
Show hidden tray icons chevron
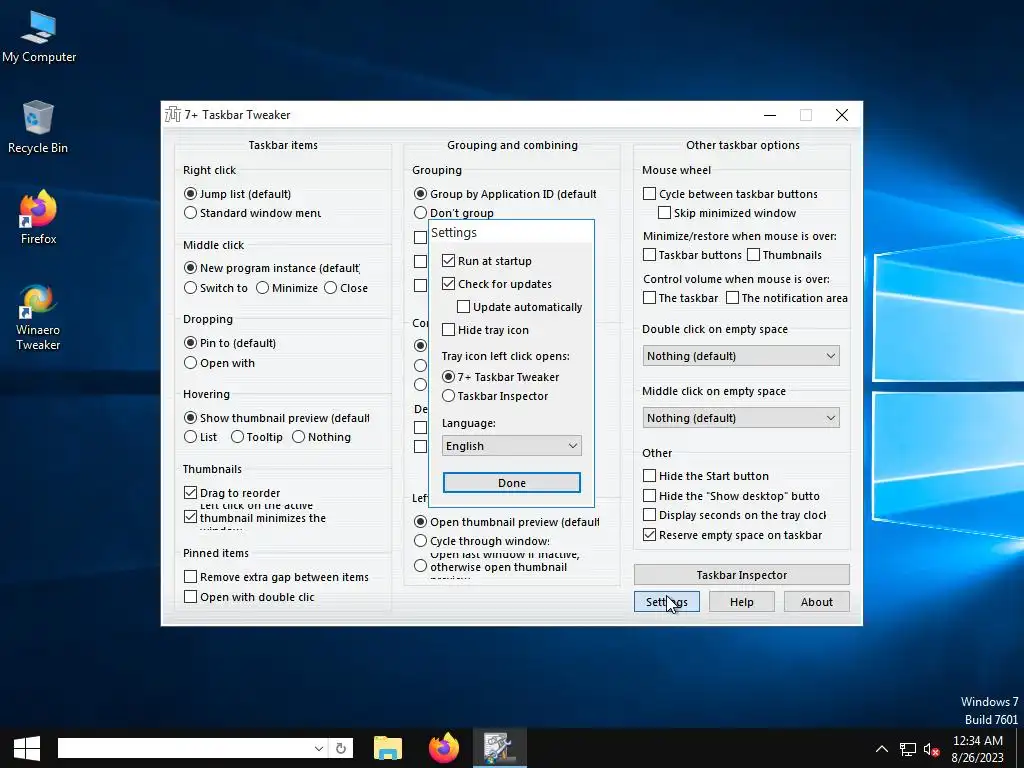[882, 749]
